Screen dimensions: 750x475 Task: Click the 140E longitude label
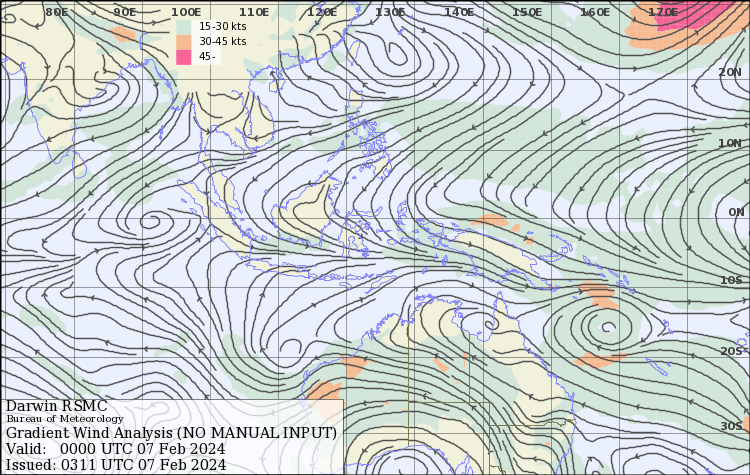pos(458,12)
